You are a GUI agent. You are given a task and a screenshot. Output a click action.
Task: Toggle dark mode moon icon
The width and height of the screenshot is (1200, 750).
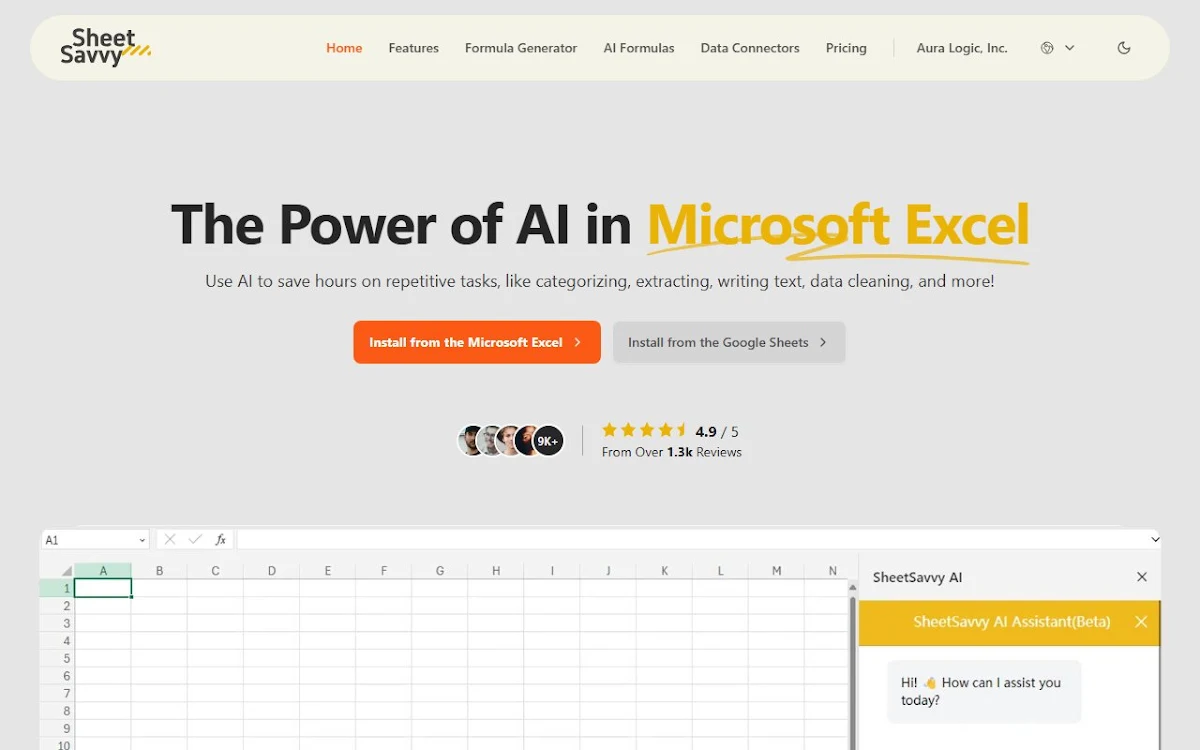1124,48
